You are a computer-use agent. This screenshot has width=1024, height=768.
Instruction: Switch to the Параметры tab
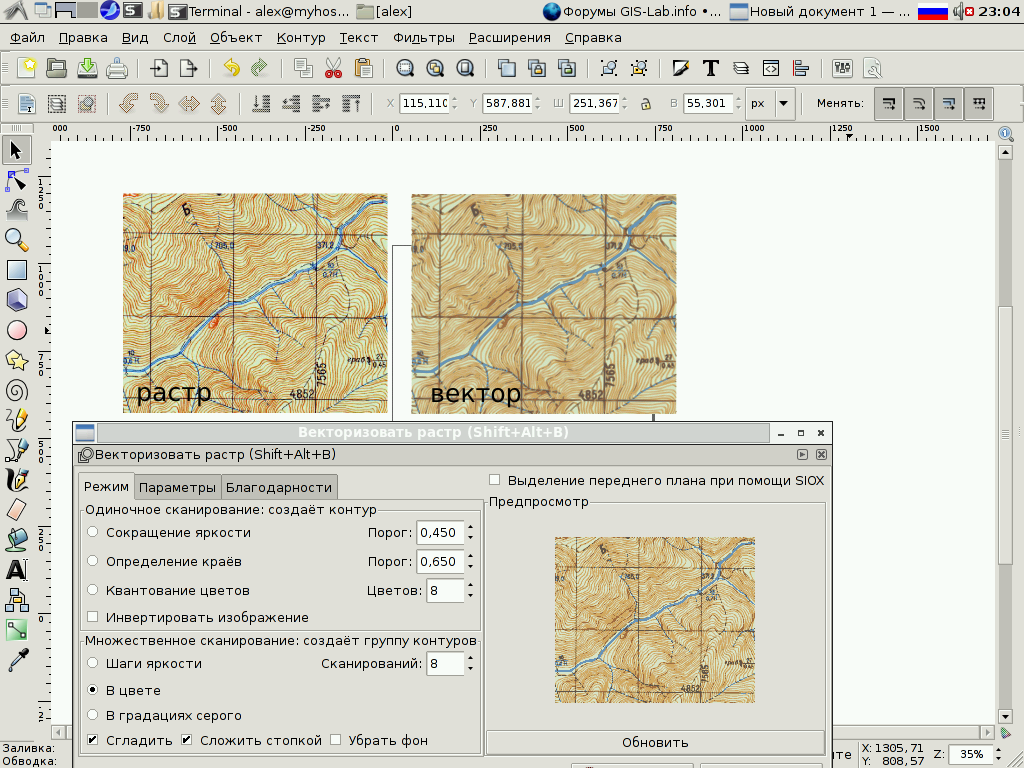tap(179, 487)
